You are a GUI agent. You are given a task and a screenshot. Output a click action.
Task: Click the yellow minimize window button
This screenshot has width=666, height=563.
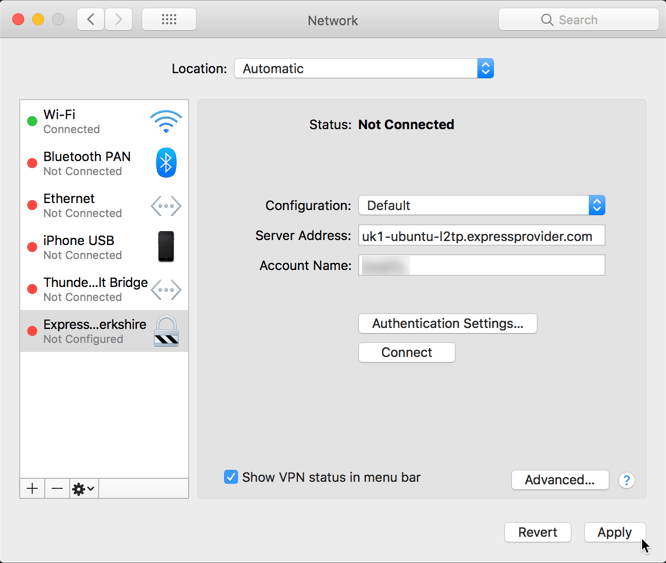(x=38, y=19)
